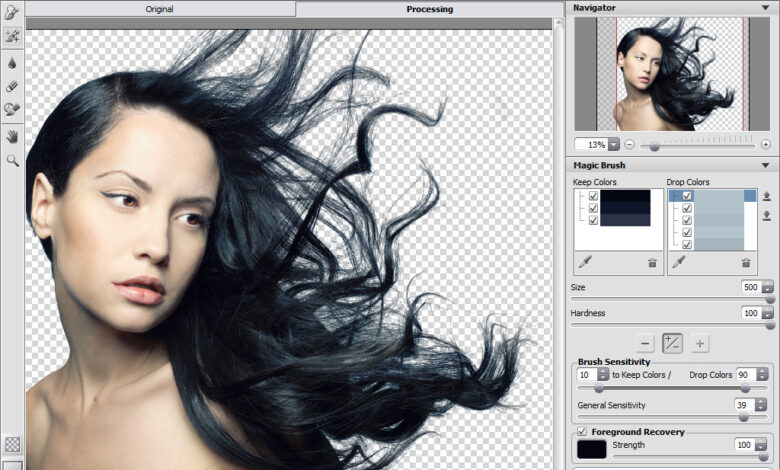Click the minus brush mode button
This screenshot has height=470, width=780.
[x=645, y=343]
